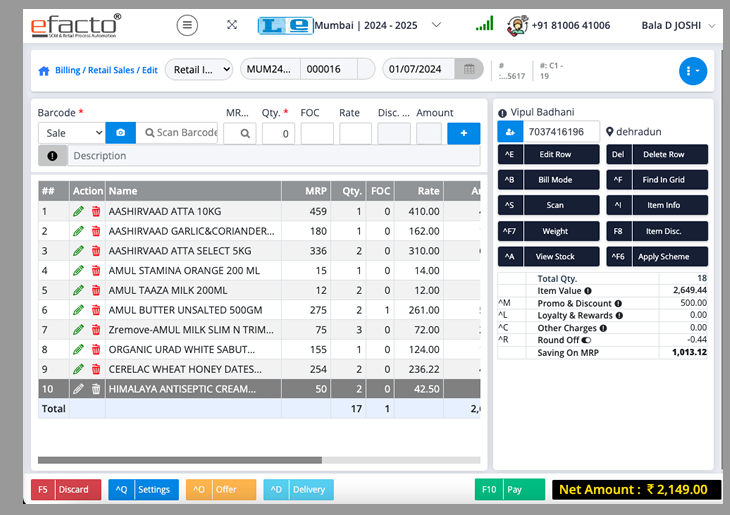
Task: Click the F10 Pay button
Action: pyautogui.click(x=510, y=489)
